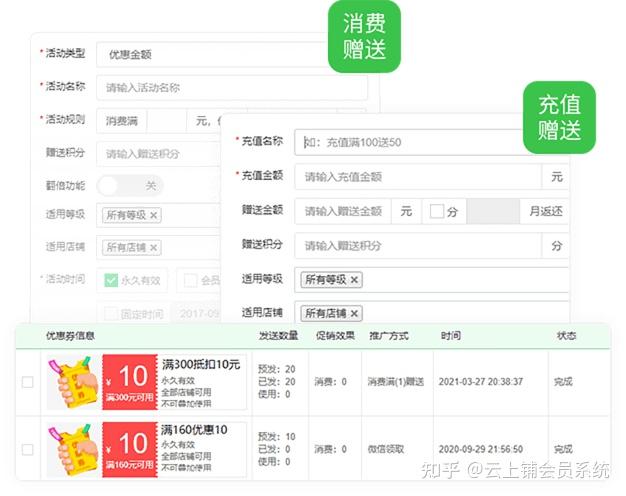This screenshot has width=626, height=496.
Task: Click the timestamp 2021-03-27 20:38:37
Action: [x=481, y=382]
